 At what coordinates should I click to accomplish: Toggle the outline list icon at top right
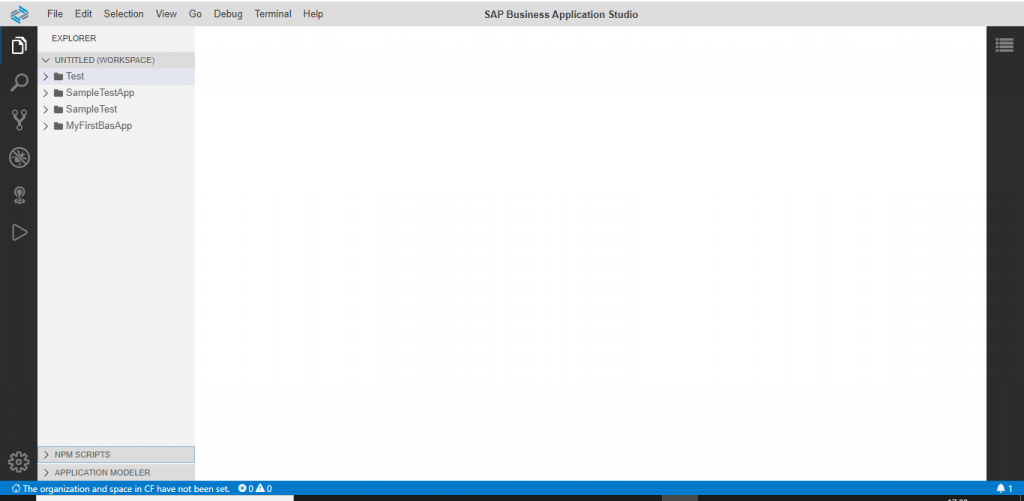point(1004,44)
